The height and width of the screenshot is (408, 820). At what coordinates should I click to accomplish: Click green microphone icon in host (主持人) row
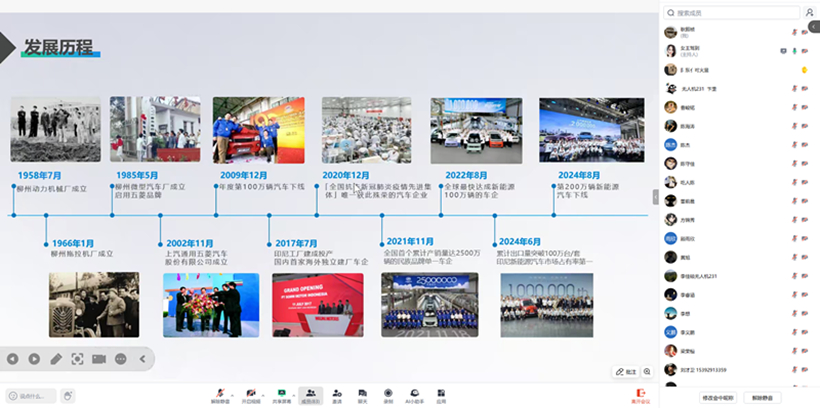pyautogui.click(x=794, y=51)
